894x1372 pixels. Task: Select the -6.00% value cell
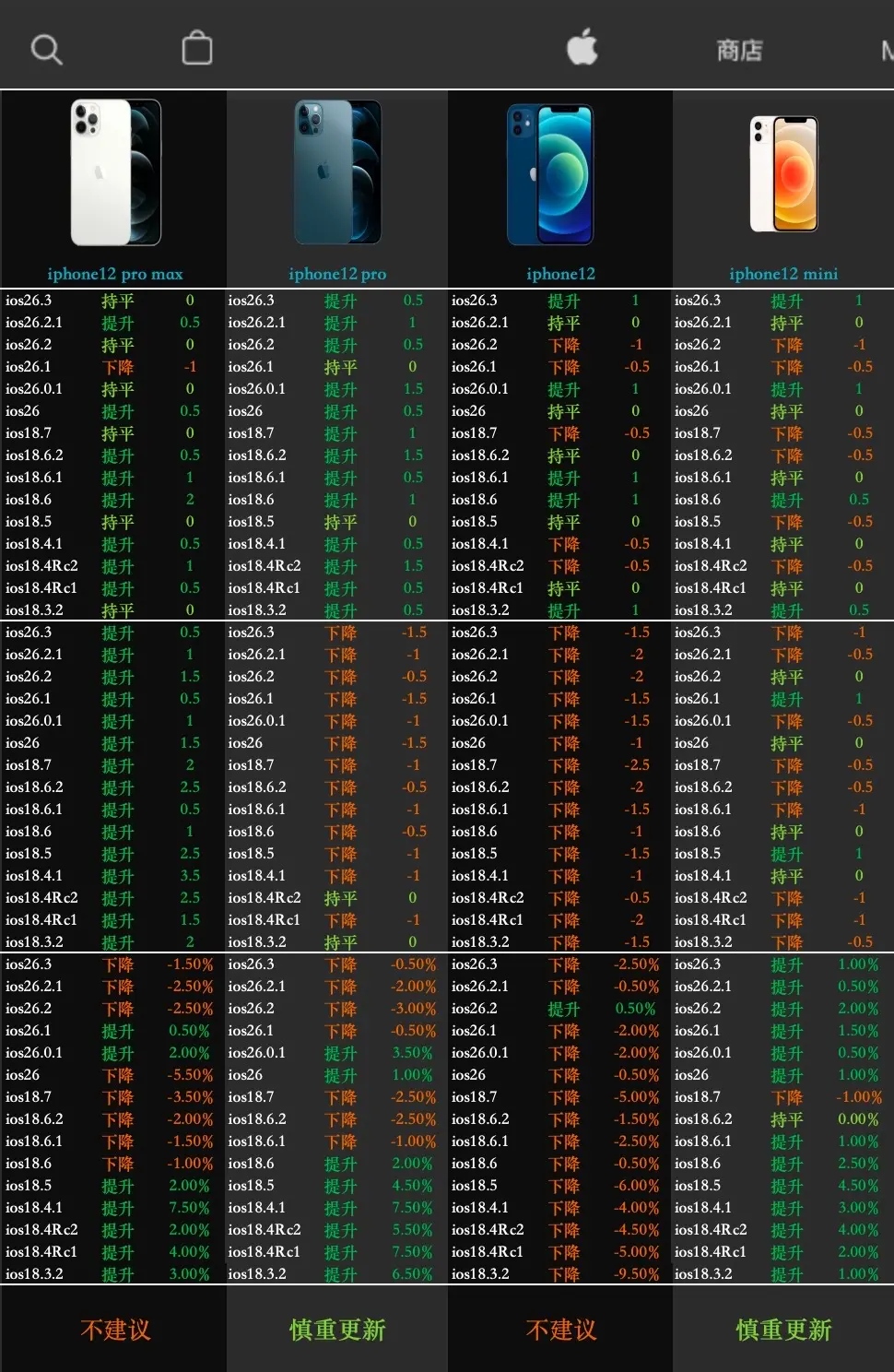click(636, 1186)
